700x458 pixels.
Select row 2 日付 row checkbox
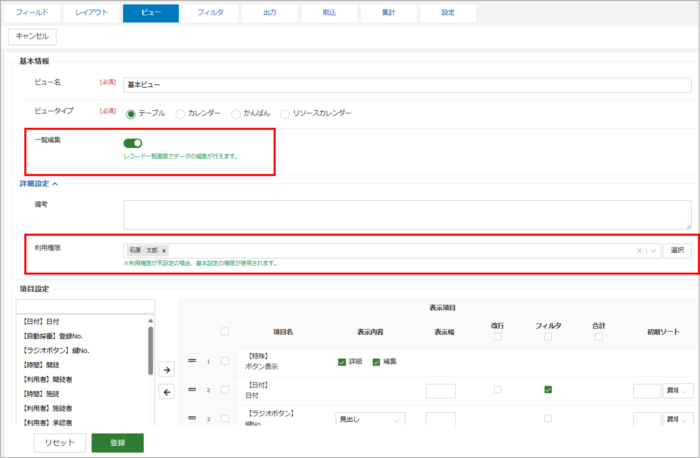tap(225, 390)
